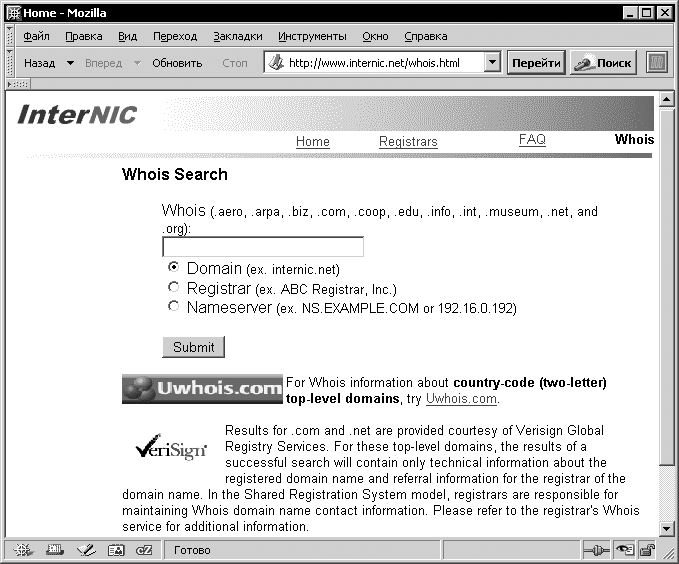Follow the Uwhois.com text link
The image size is (679, 564).
point(461,399)
